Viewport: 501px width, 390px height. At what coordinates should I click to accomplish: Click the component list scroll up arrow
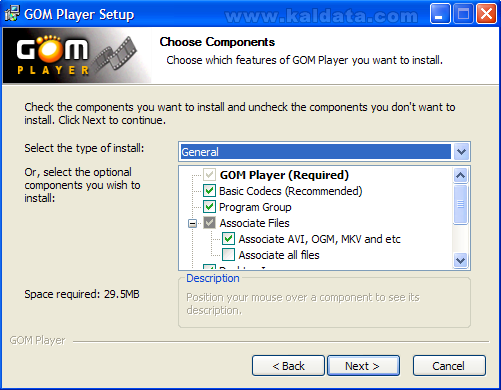point(461,175)
